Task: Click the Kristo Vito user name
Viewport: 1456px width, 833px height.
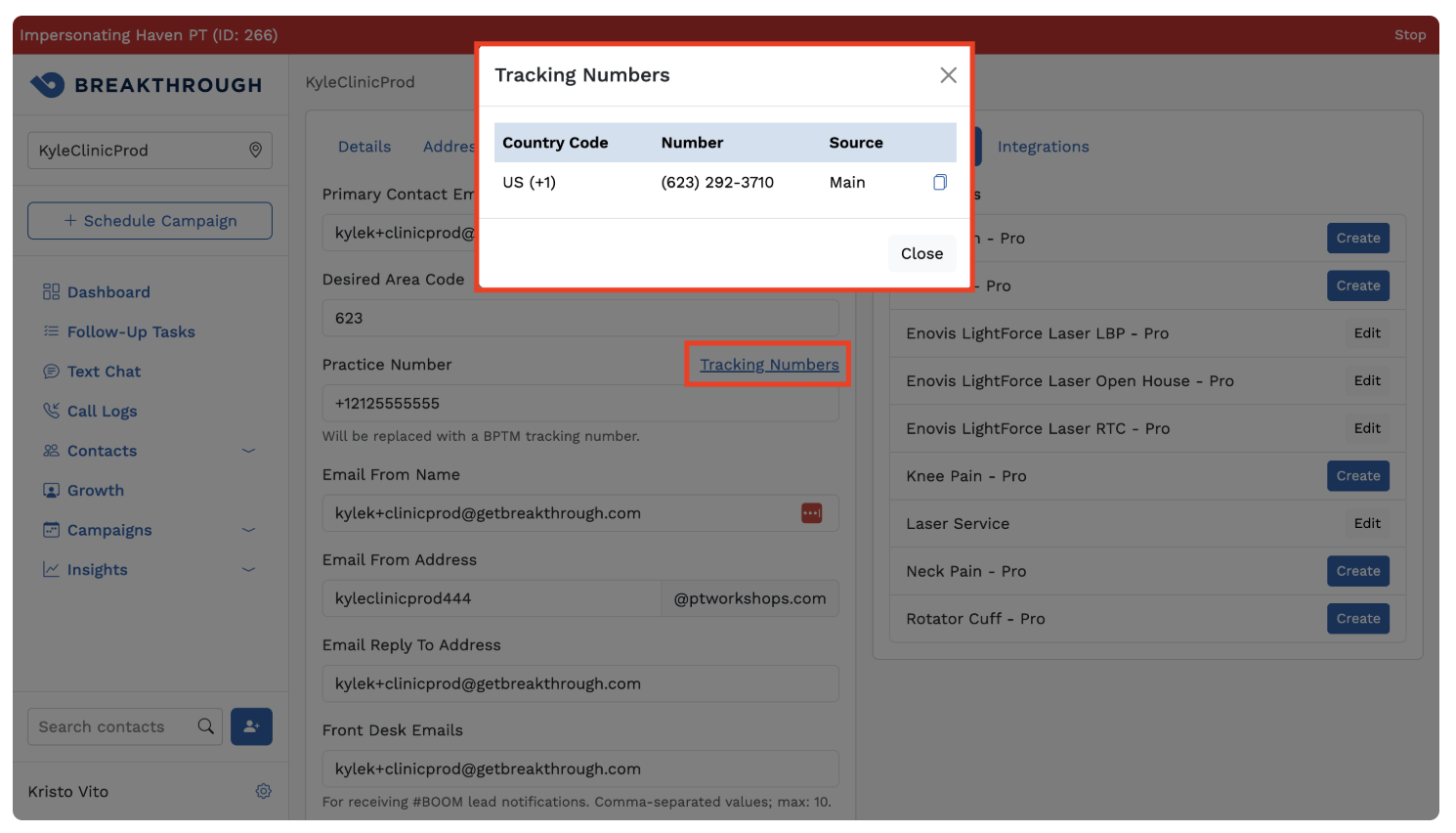Action: [68, 792]
